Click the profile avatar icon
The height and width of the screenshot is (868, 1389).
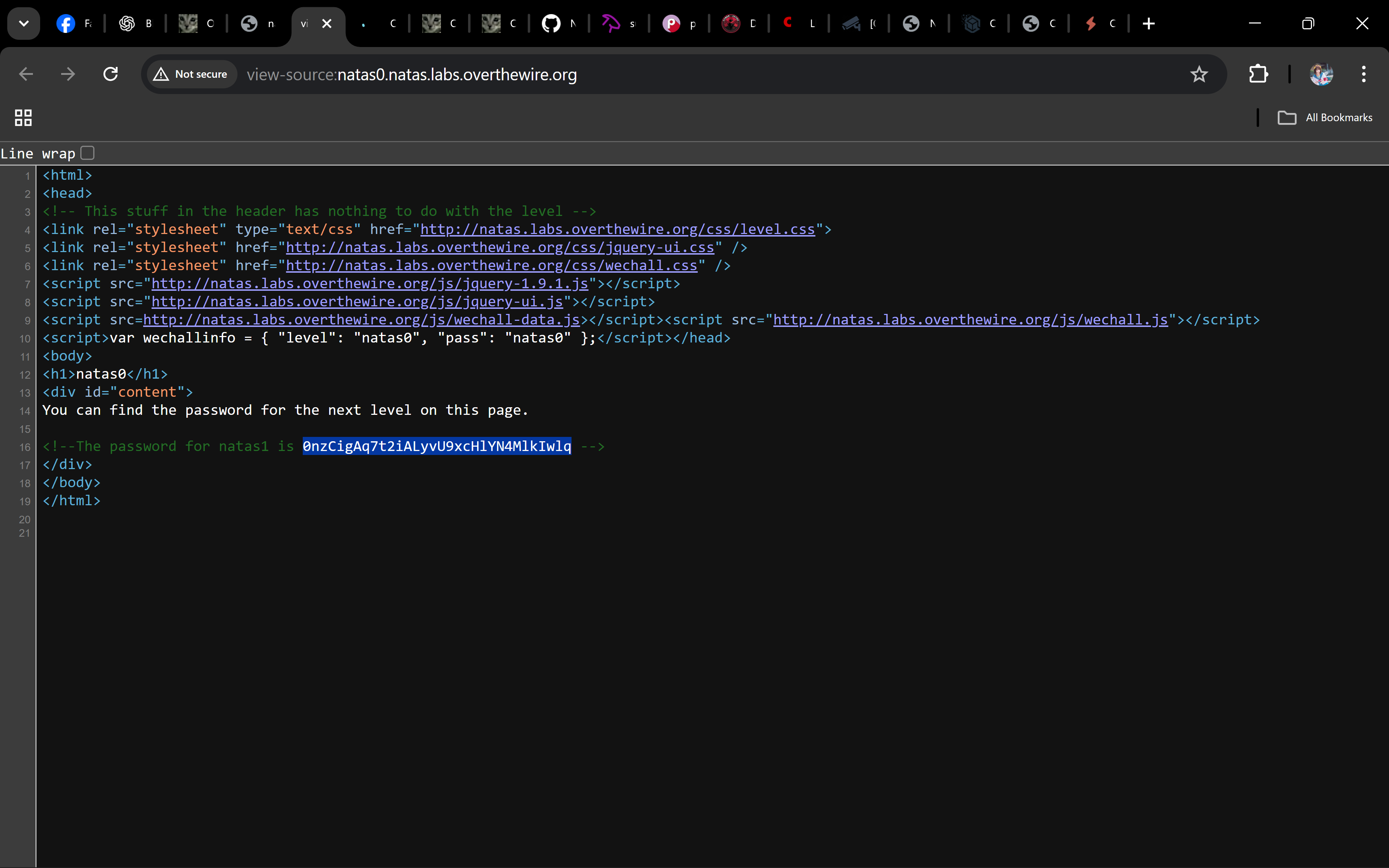click(1321, 74)
